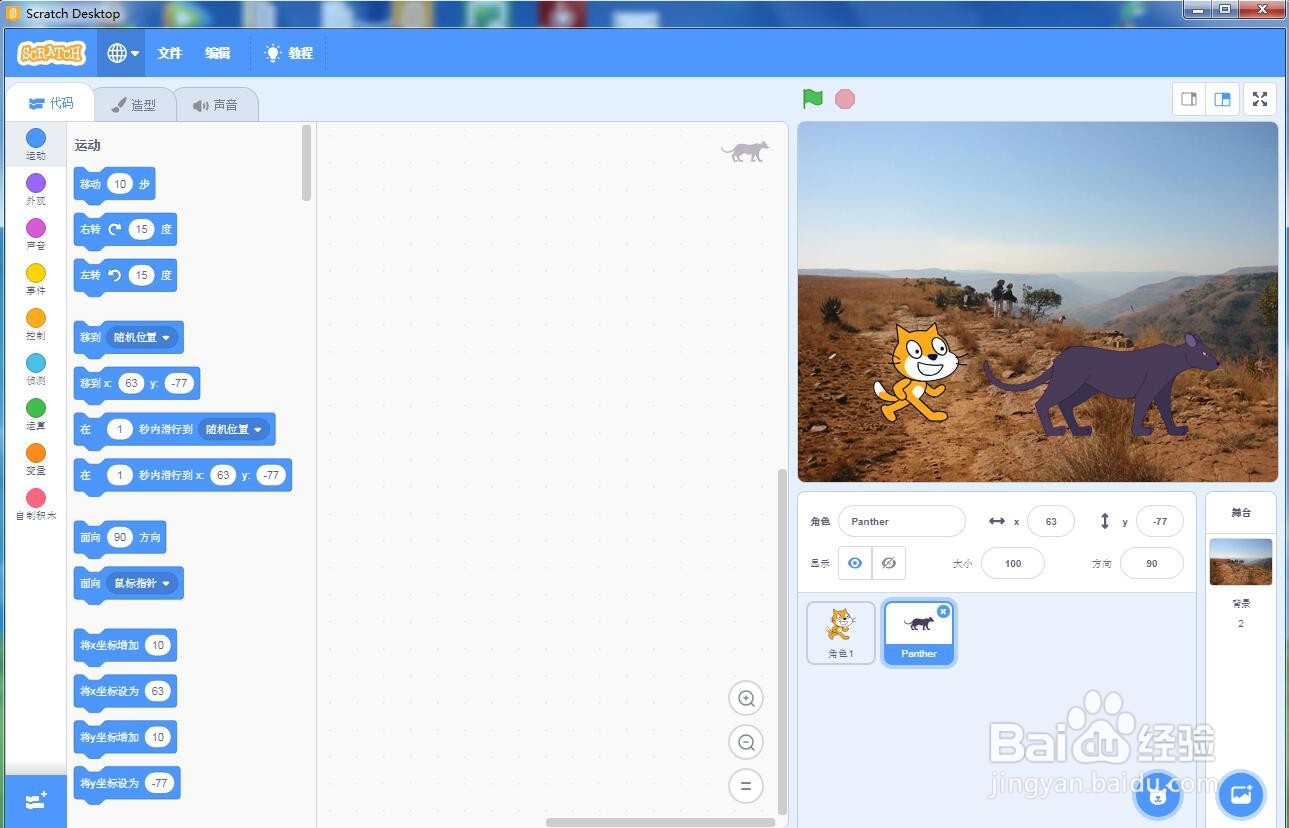
Task: Open 随机位置 dropdown in 滑行到 block
Action: (234, 429)
